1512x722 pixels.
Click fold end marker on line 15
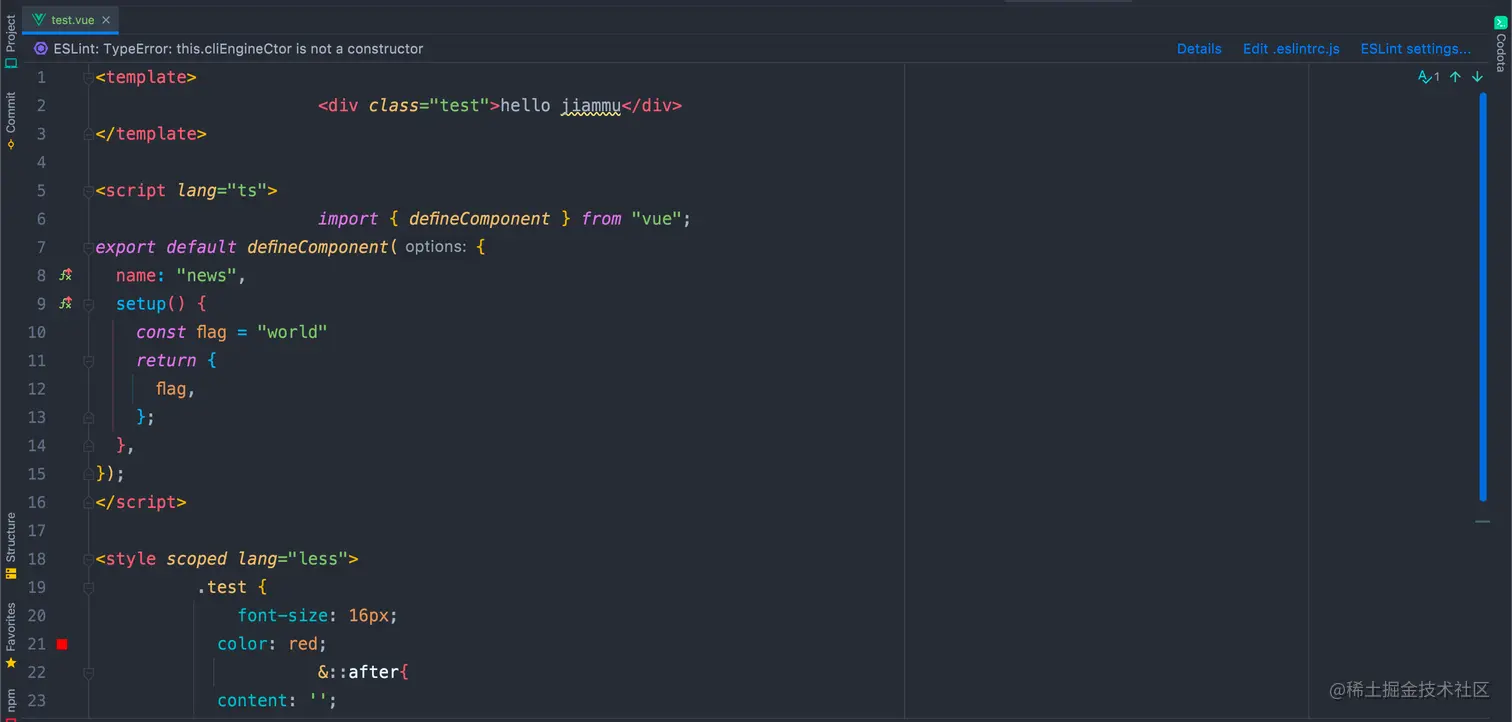click(x=88, y=473)
